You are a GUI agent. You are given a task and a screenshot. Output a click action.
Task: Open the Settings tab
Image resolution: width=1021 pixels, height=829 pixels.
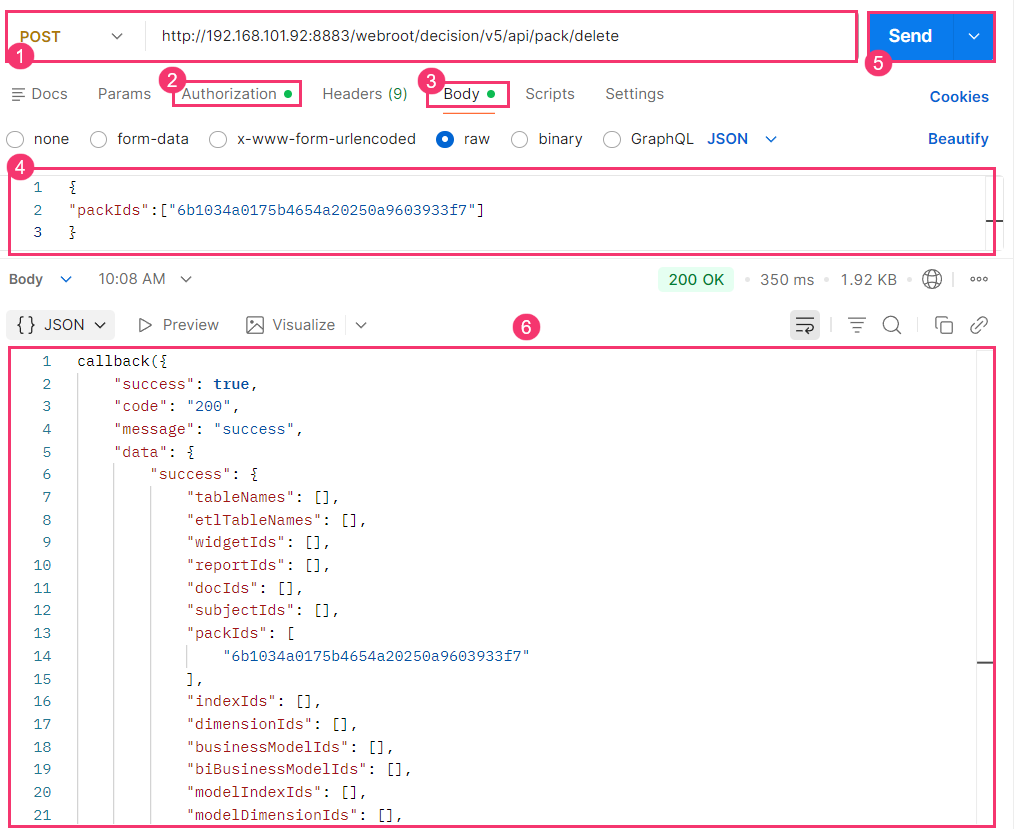tap(635, 94)
